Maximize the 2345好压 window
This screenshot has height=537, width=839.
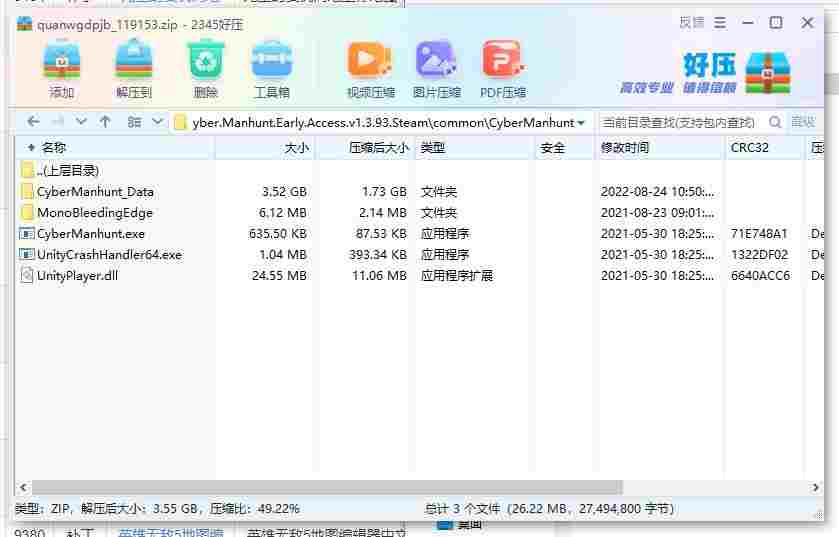pos(776,22)
